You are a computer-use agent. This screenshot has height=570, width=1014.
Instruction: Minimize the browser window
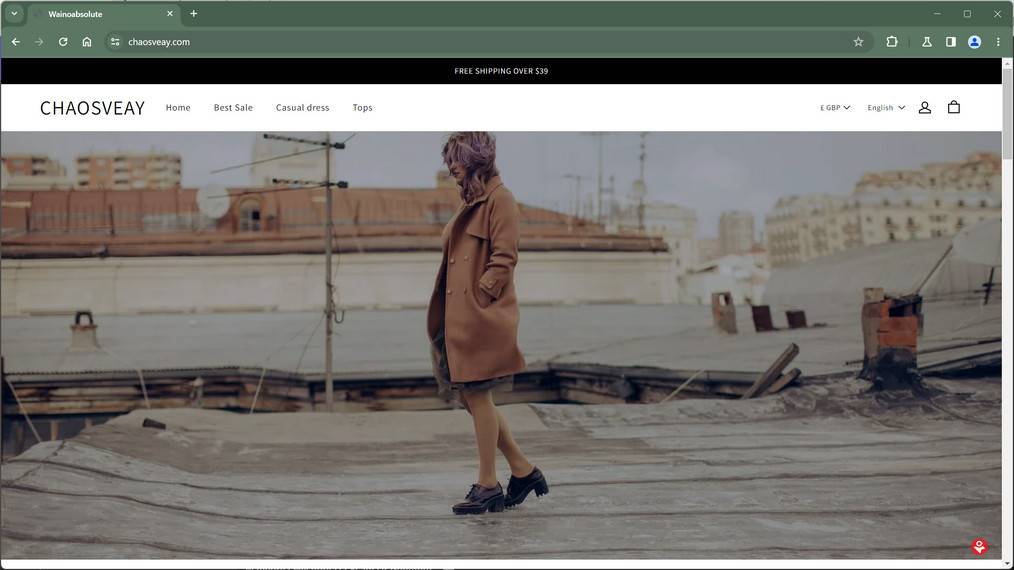(937, 14)
